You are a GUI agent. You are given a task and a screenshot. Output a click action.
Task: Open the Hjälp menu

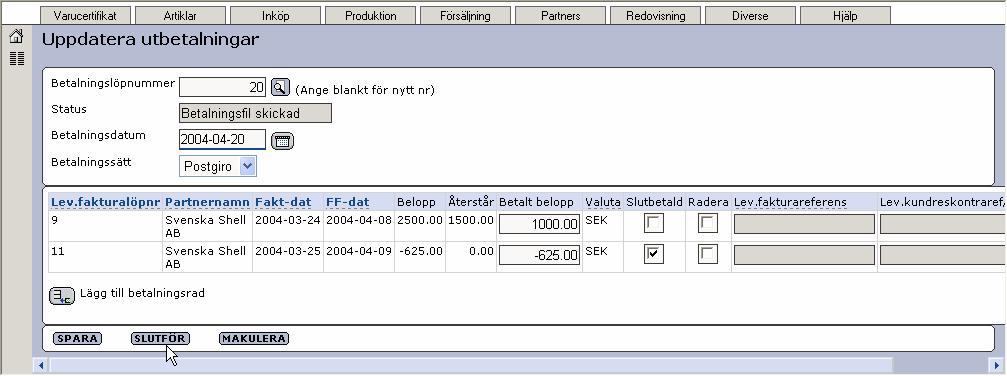845,16
